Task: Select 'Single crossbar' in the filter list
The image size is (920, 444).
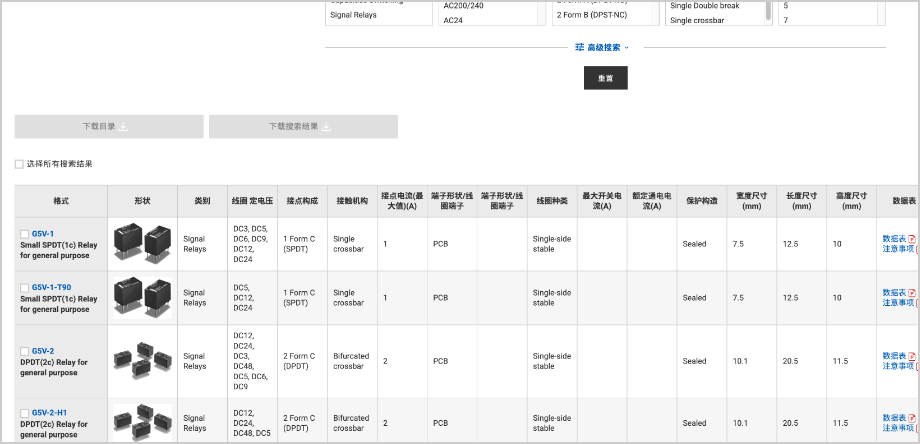Action: click(x=700, y=20)
